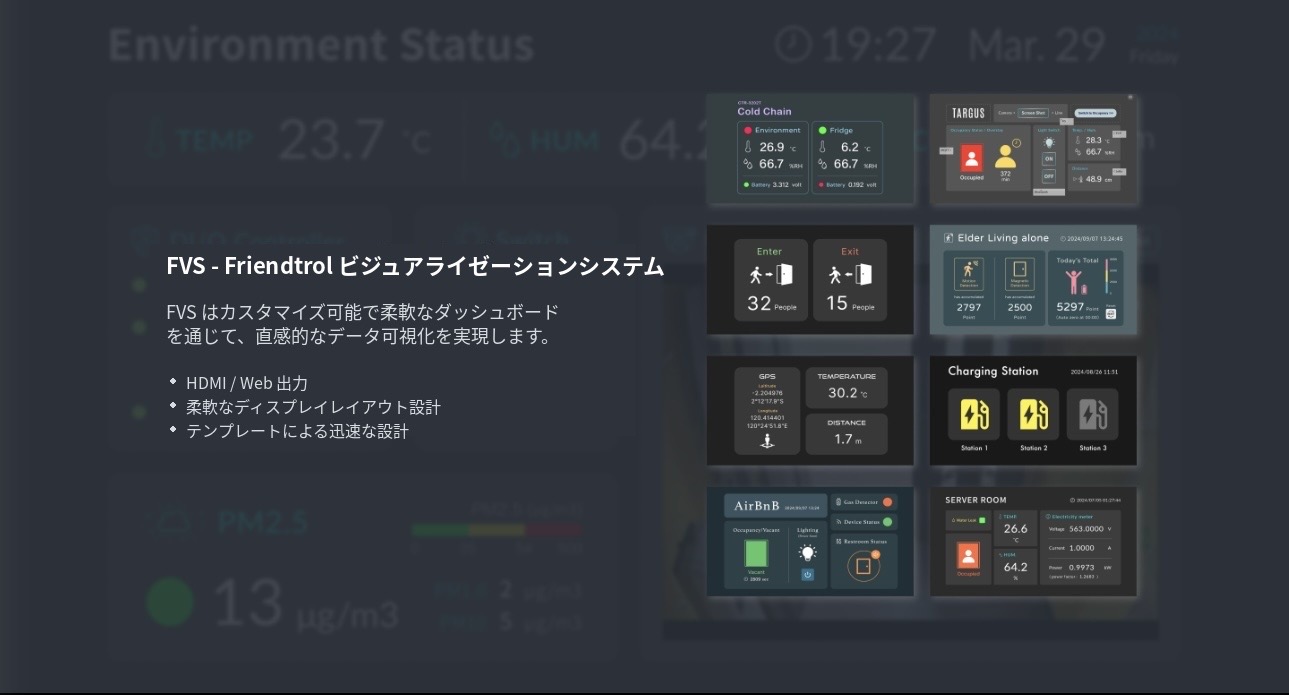Click the 柔軟なディスプレイレイアウト設計 bullet
The height and width of the screenshot is (695, 1289).
coord(313,407)
